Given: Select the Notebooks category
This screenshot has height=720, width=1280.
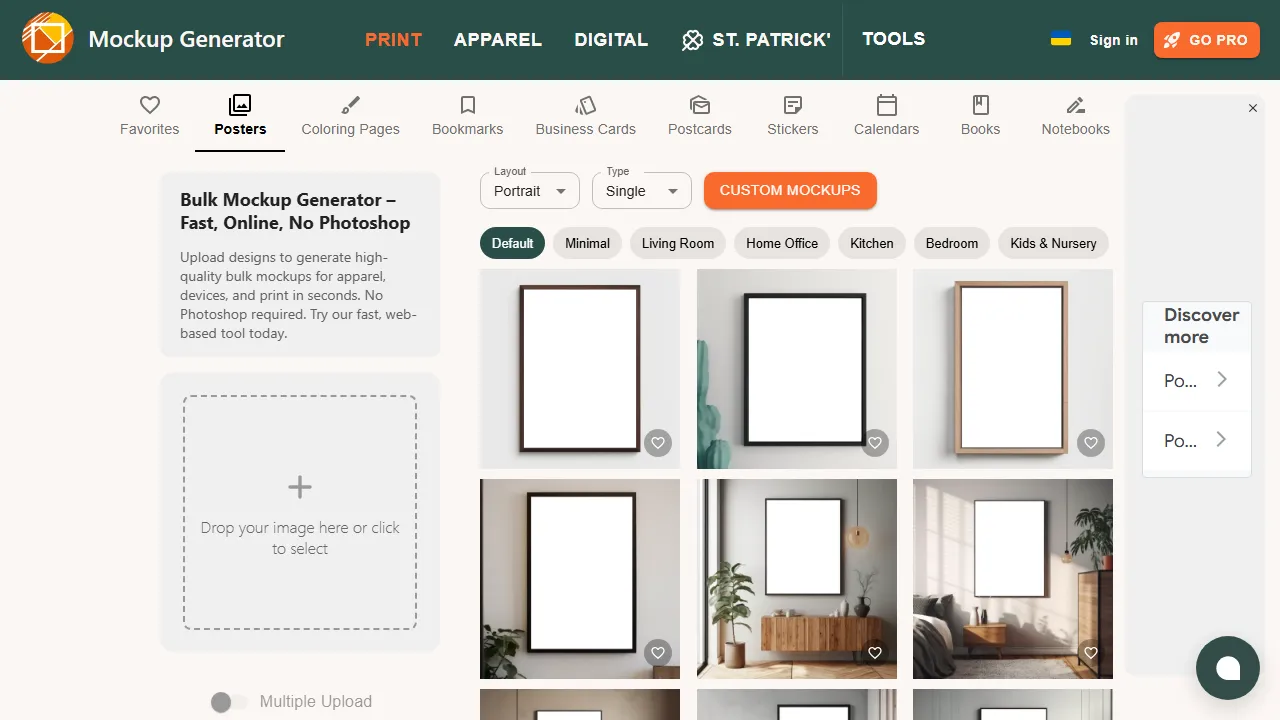Looking at the screenshot, I should tap(1075, 114).
